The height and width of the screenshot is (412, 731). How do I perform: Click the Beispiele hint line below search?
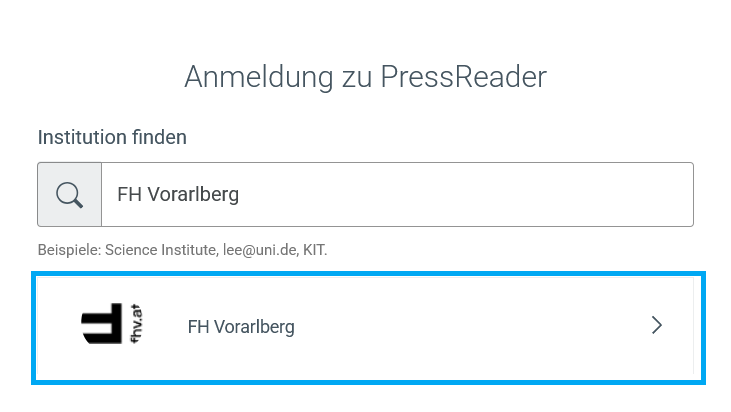click(182, 250)
